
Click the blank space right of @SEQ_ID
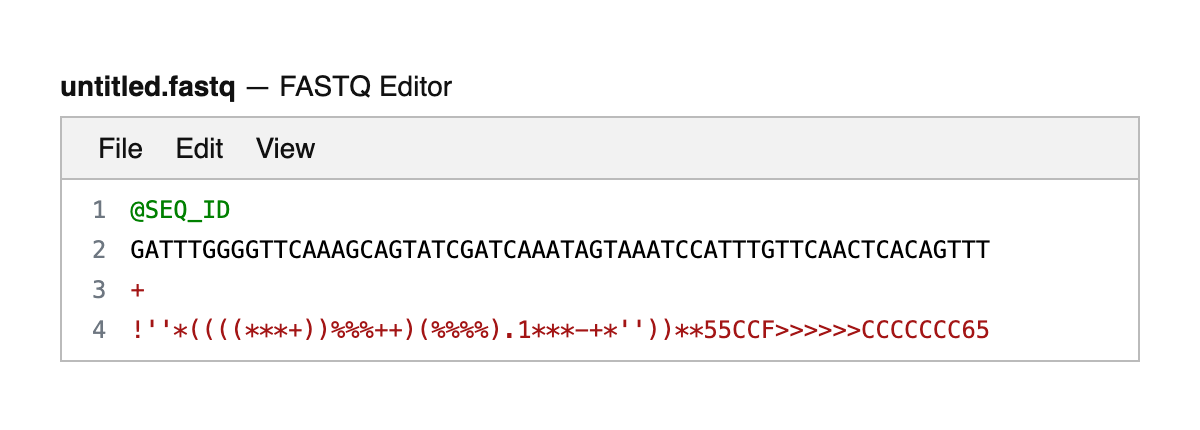600,210
